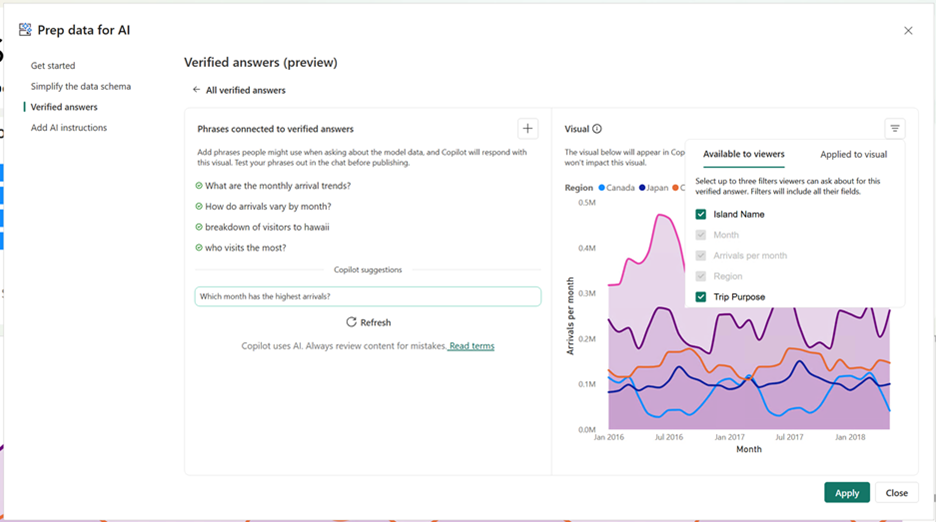Viewport: 936px width, 522px height.
Task: Open Simplify the data schema section
Action: coord(80,87)
